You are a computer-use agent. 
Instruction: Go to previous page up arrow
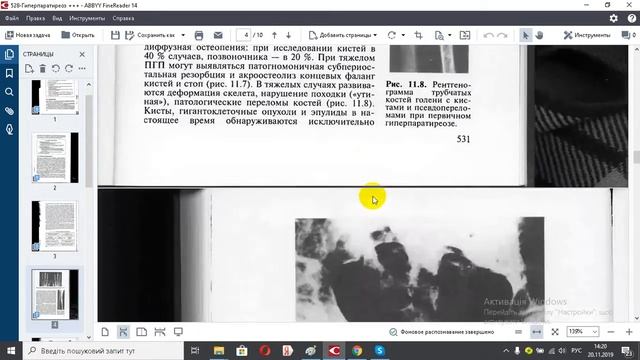click(x=274, y=35)
